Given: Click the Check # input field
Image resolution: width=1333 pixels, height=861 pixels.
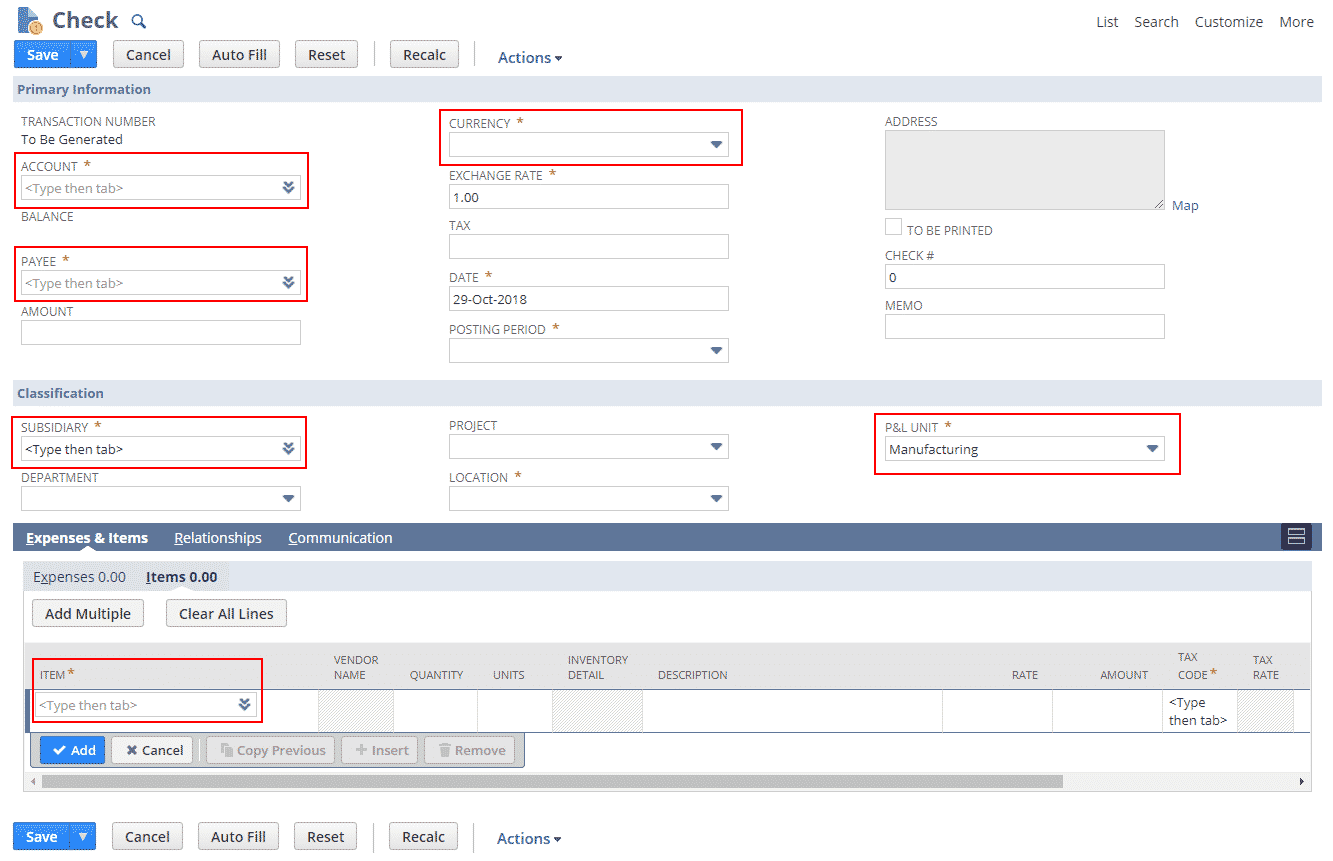Looking at the screenshot, I should (x=1025, y=276).
